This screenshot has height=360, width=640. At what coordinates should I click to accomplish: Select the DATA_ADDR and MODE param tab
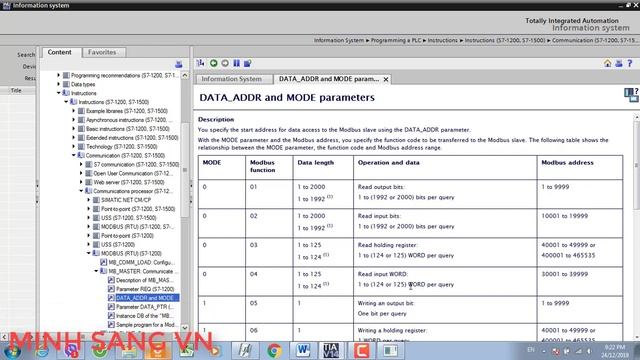[x=329, y=79]
